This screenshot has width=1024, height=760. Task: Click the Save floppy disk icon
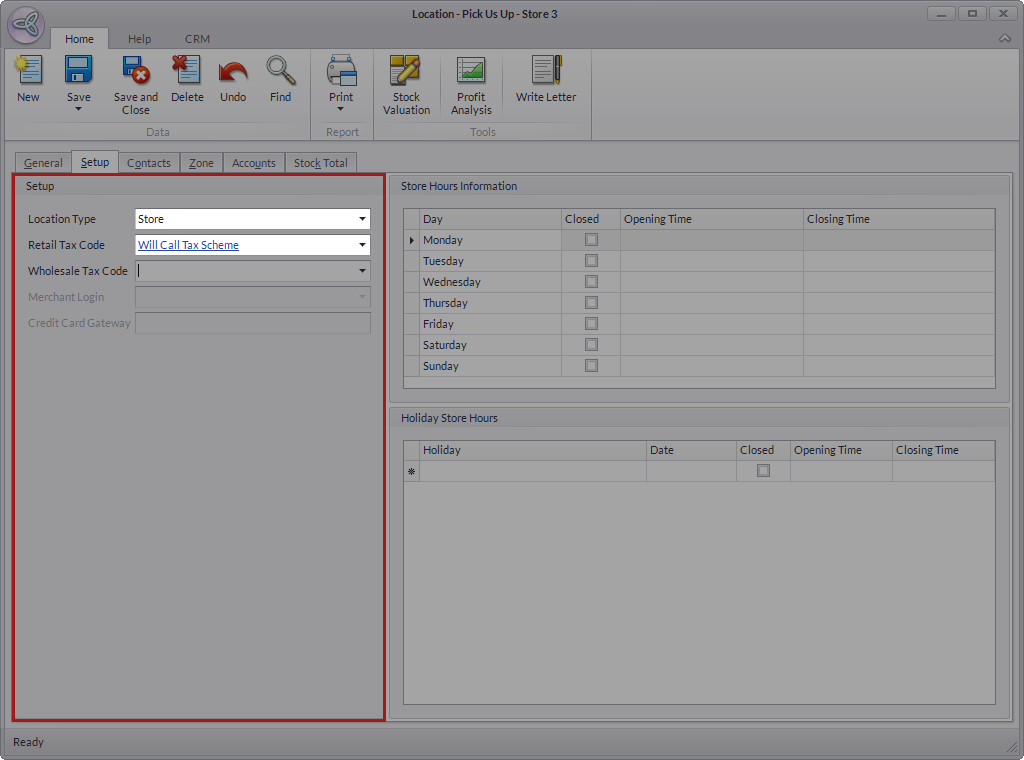coord(78,71)
